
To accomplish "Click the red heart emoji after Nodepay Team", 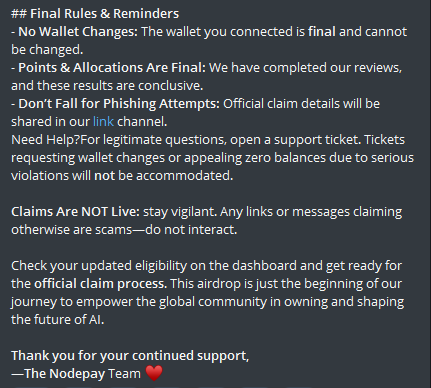I will coord(154,373).
